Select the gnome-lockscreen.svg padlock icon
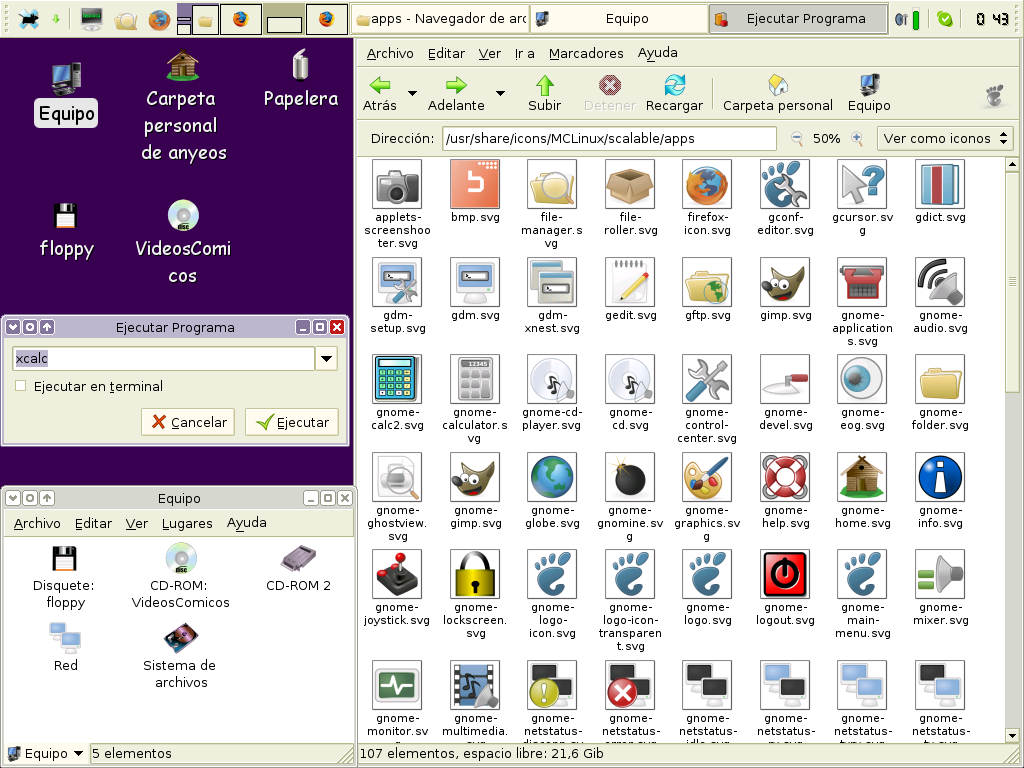This screenshot has height=768, width=1024. click(475, 574)
